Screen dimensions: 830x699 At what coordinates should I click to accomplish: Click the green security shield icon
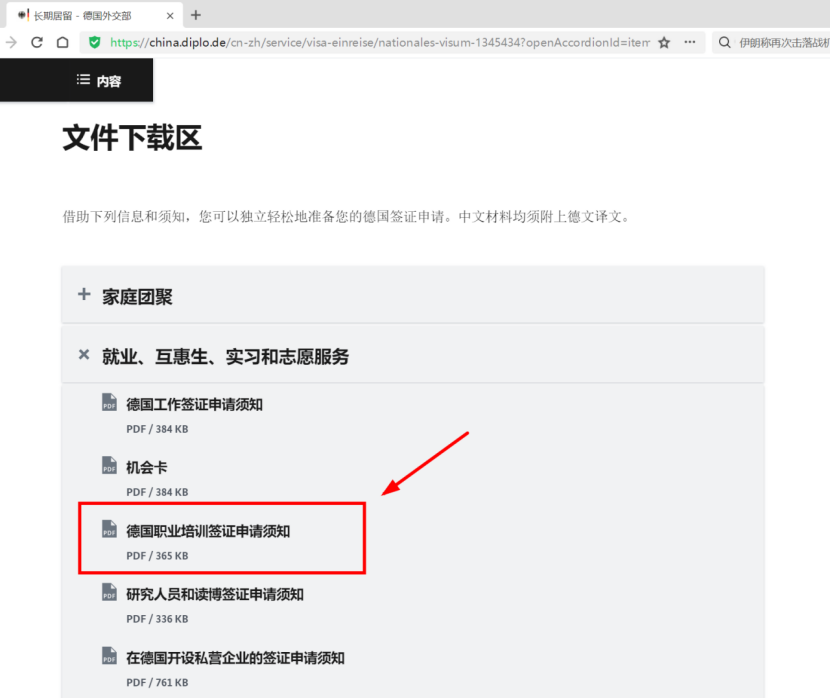[95, 43]
